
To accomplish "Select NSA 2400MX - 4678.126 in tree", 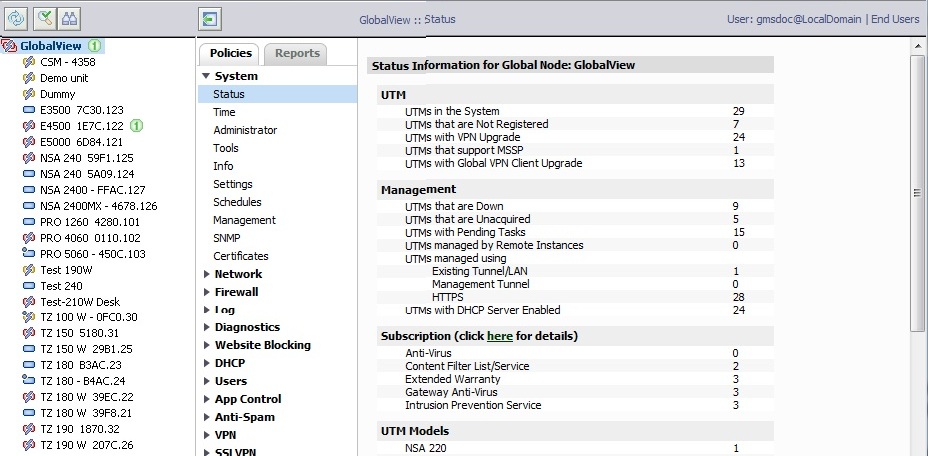I will point(99,206).
